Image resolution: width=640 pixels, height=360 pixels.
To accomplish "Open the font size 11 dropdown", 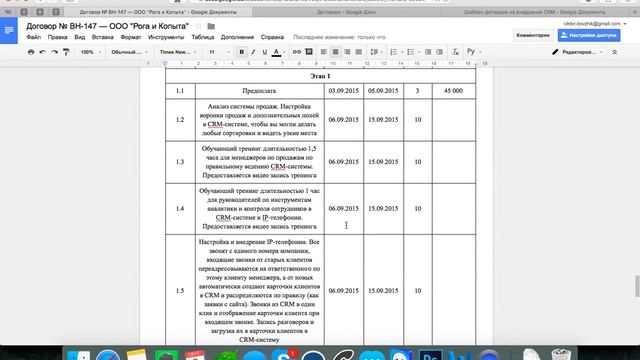I will 220,52.
